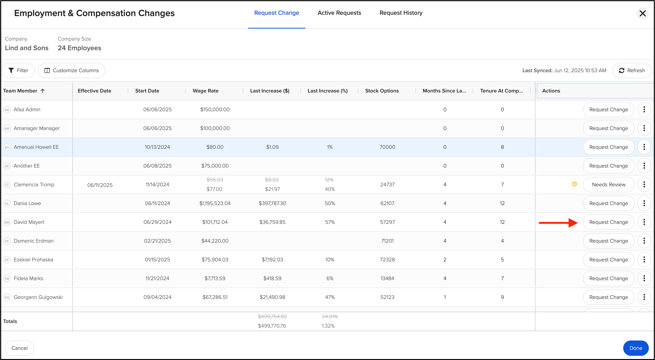Switch to the Request Change tab

277,13
